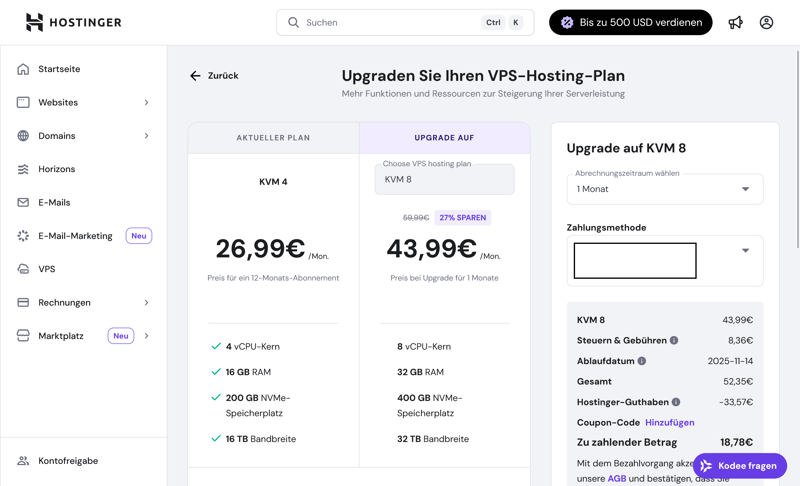
Task: Expand the Domains submenu chevron
Action: pyautogui.click(x=146, y=136)
